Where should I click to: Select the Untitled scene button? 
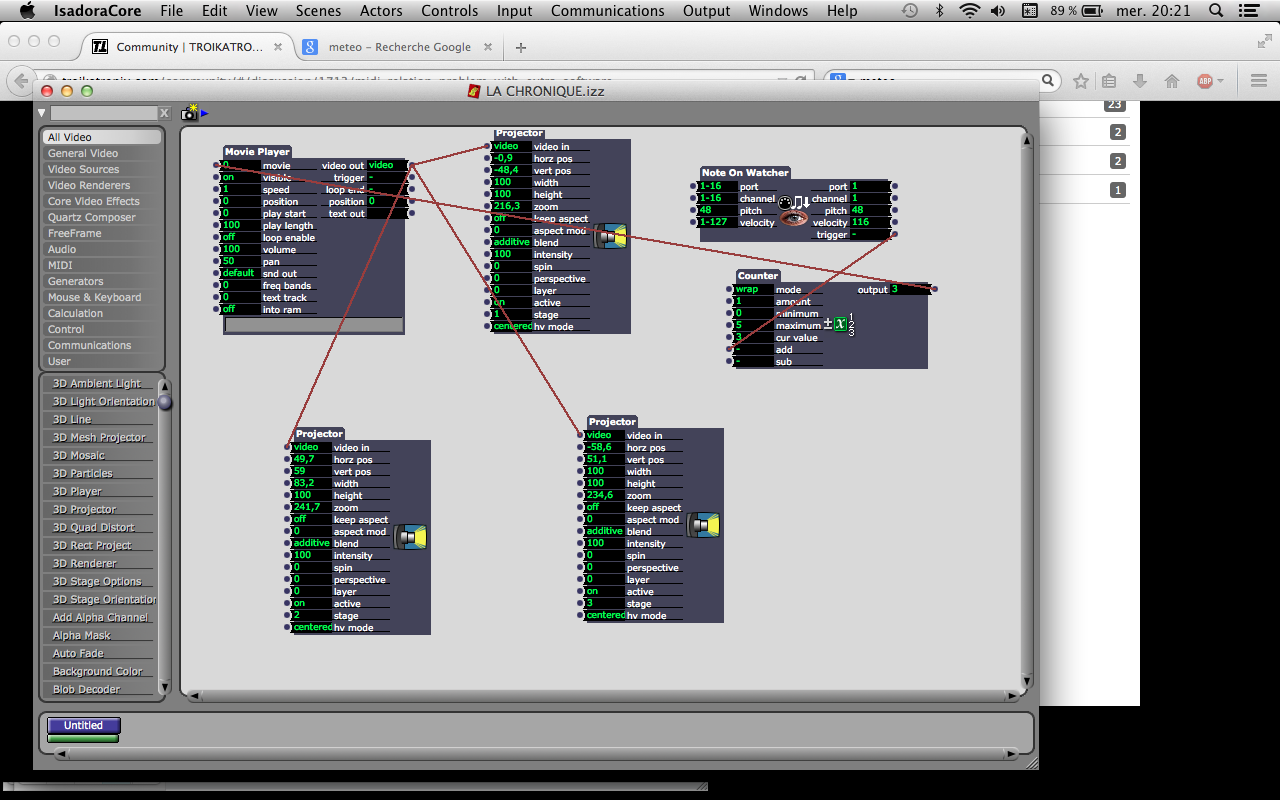pyautogui.click(x=83, y=726)
